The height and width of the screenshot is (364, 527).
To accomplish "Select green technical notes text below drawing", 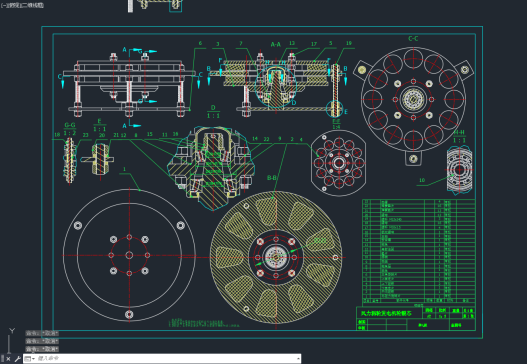I will tap(203, 323).
